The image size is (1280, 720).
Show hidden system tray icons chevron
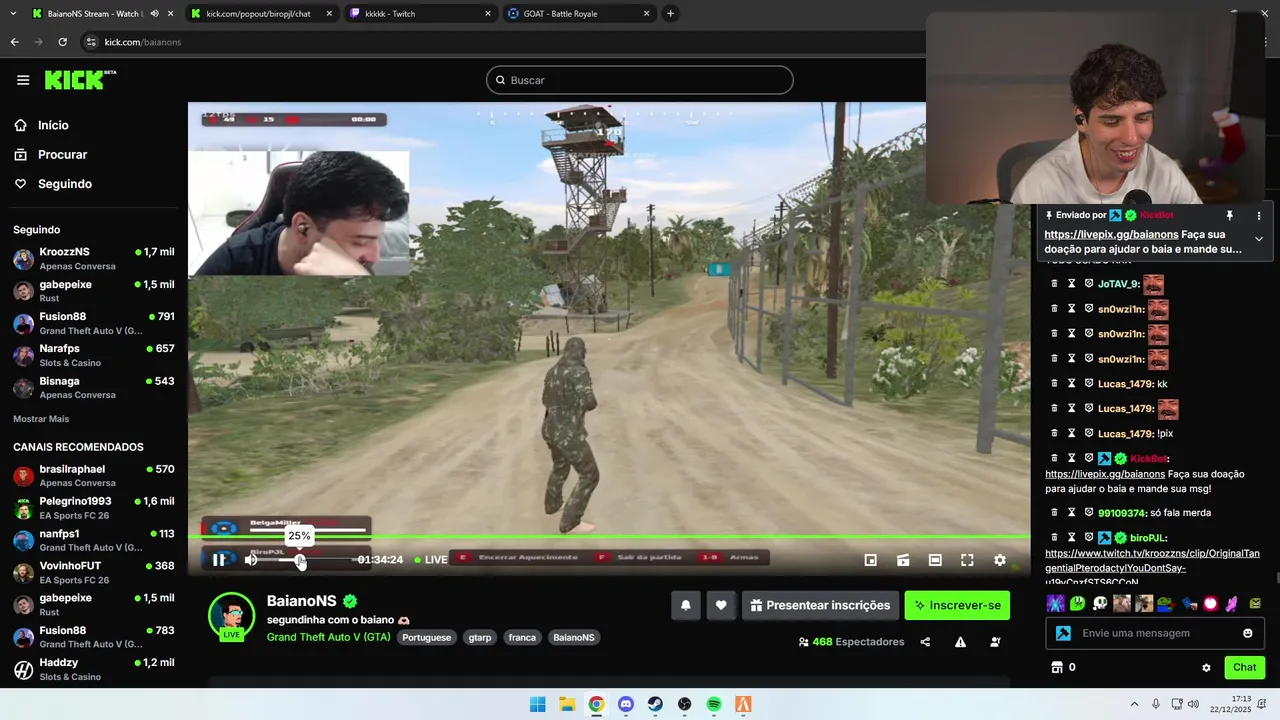point(1136,704)
